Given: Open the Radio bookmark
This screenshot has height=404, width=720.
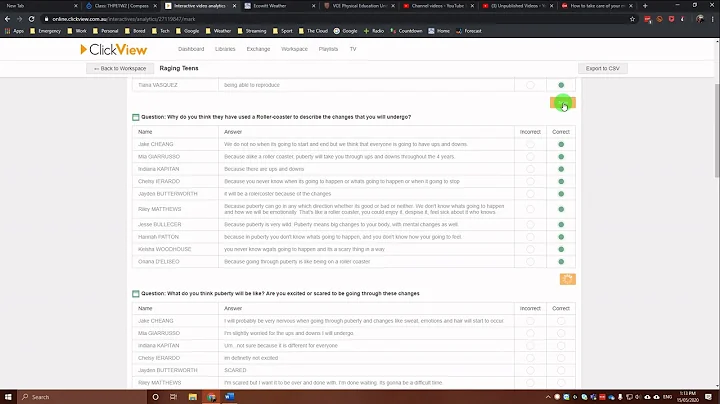Looking at the screenshot, I should pos(374,31).
